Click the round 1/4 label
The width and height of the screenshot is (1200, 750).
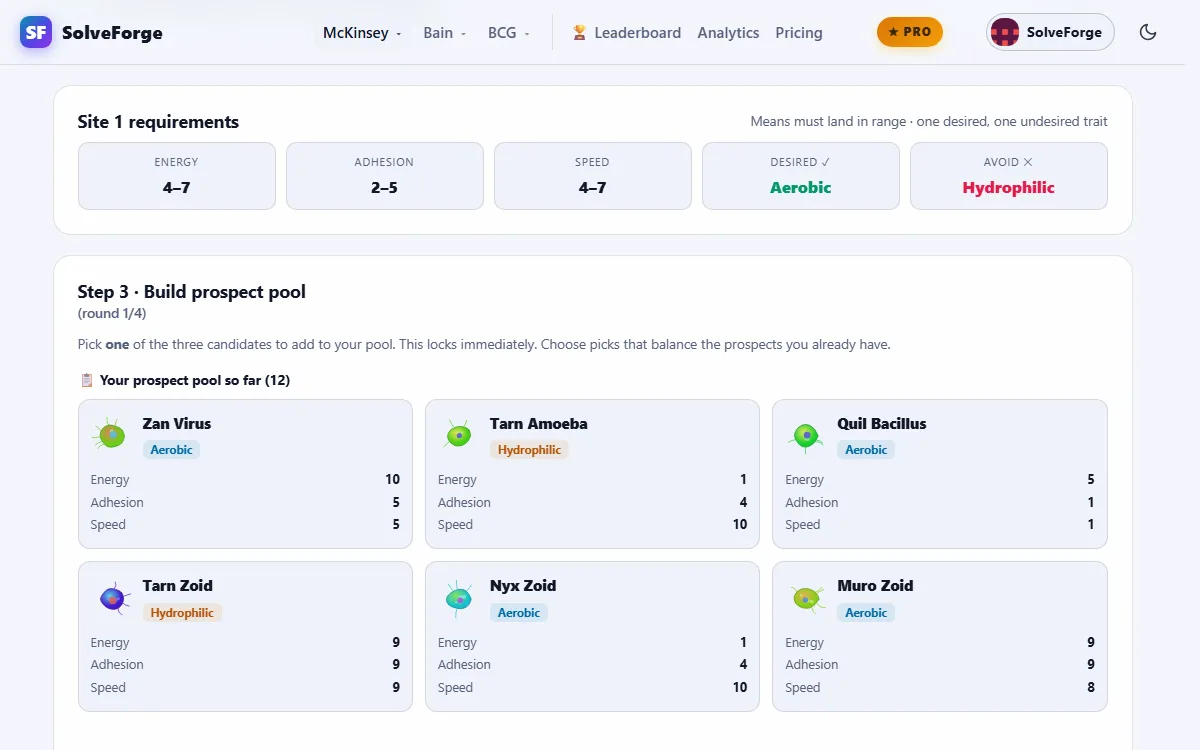tap(112, 314)
